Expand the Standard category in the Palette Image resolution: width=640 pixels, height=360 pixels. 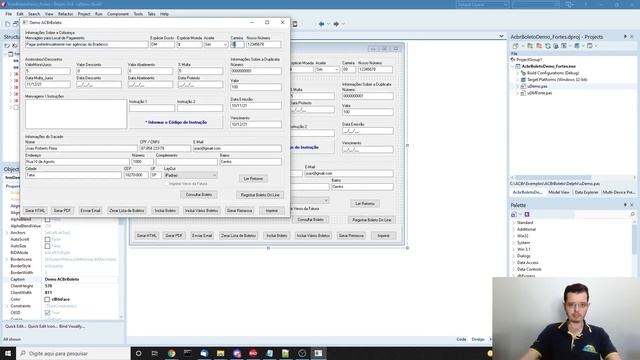[x=513, y=223]
